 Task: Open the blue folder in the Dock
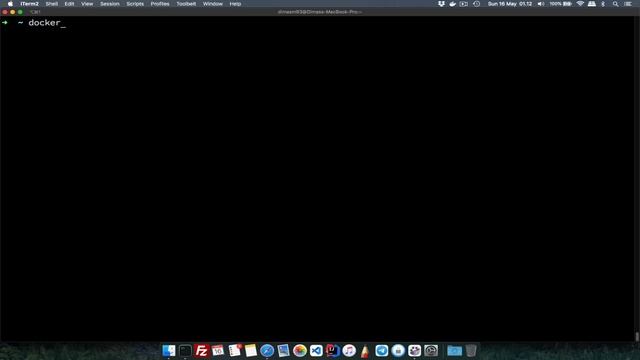pyautogui.click(x=454, y=350)
